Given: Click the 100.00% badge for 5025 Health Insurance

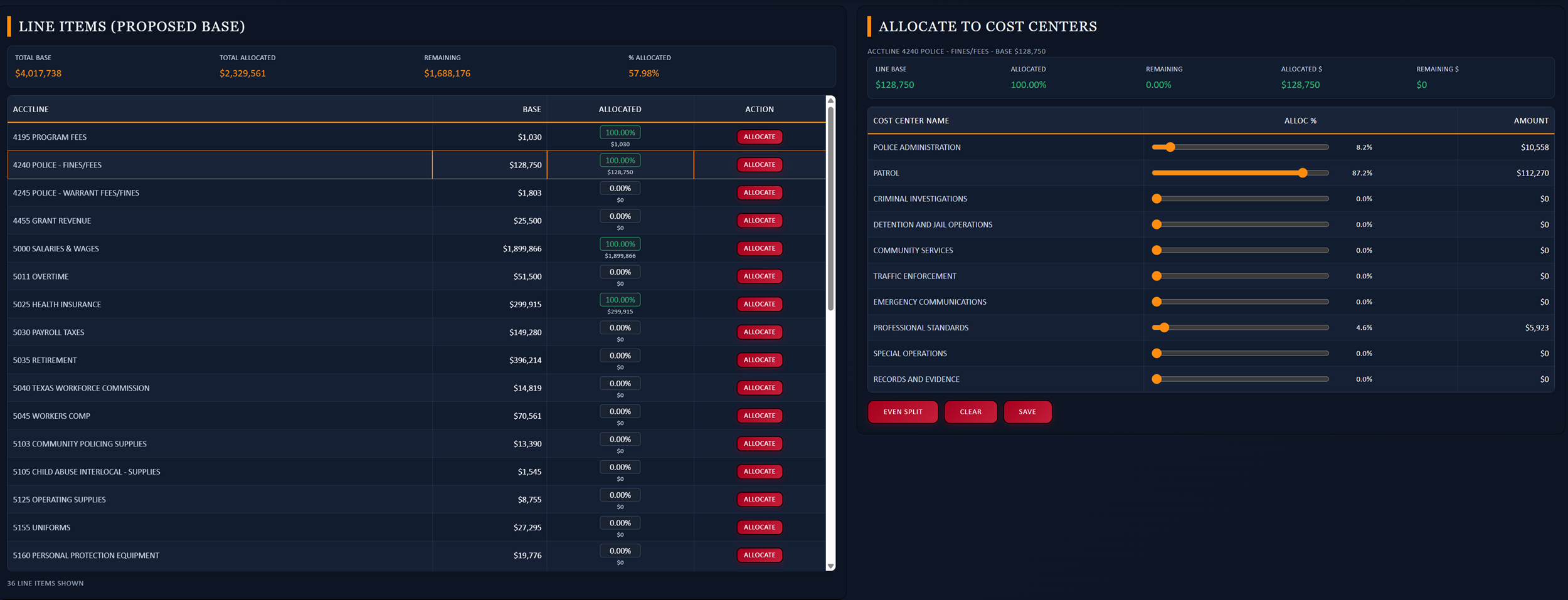Looking at the screenshot, I should 620,300.
